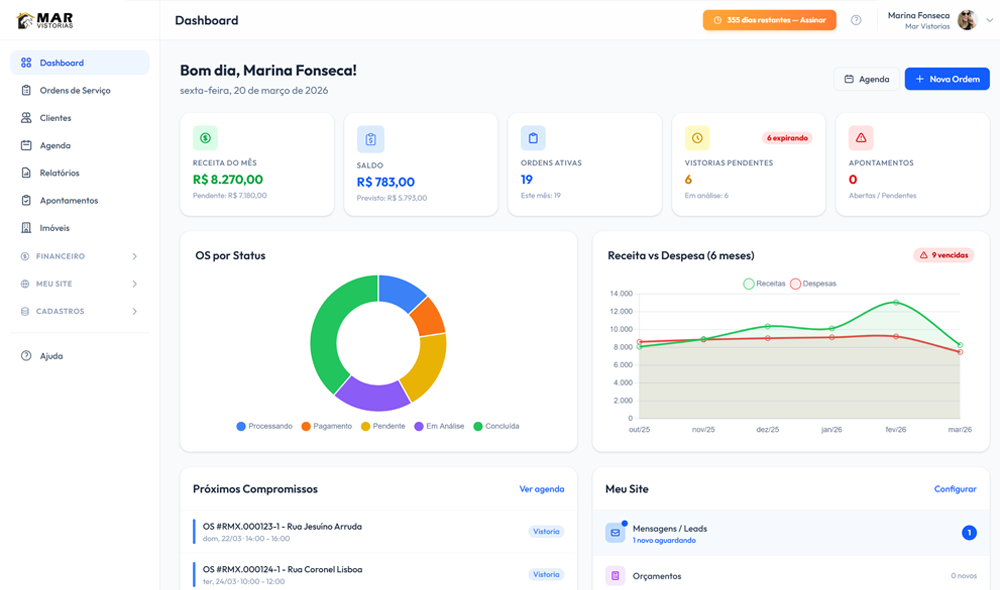Click the yellow Vistorias Pendentes clock icon
This screenshot has height=590, width=1000.
[697, 138]
